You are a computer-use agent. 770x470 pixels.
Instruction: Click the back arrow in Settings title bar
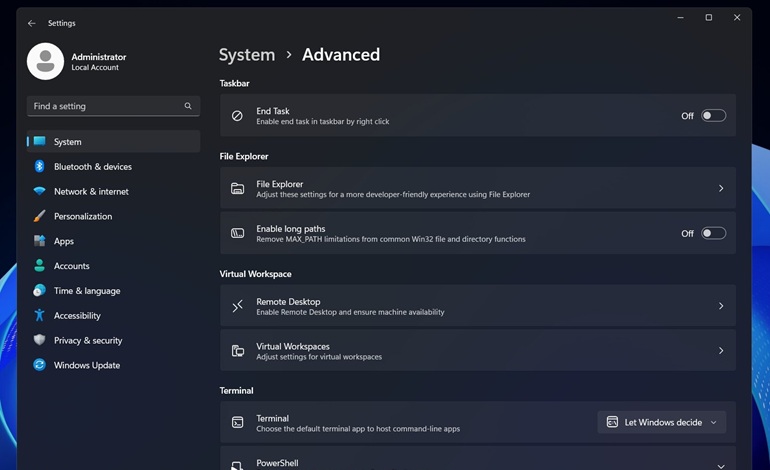click(x=32, y=23)
